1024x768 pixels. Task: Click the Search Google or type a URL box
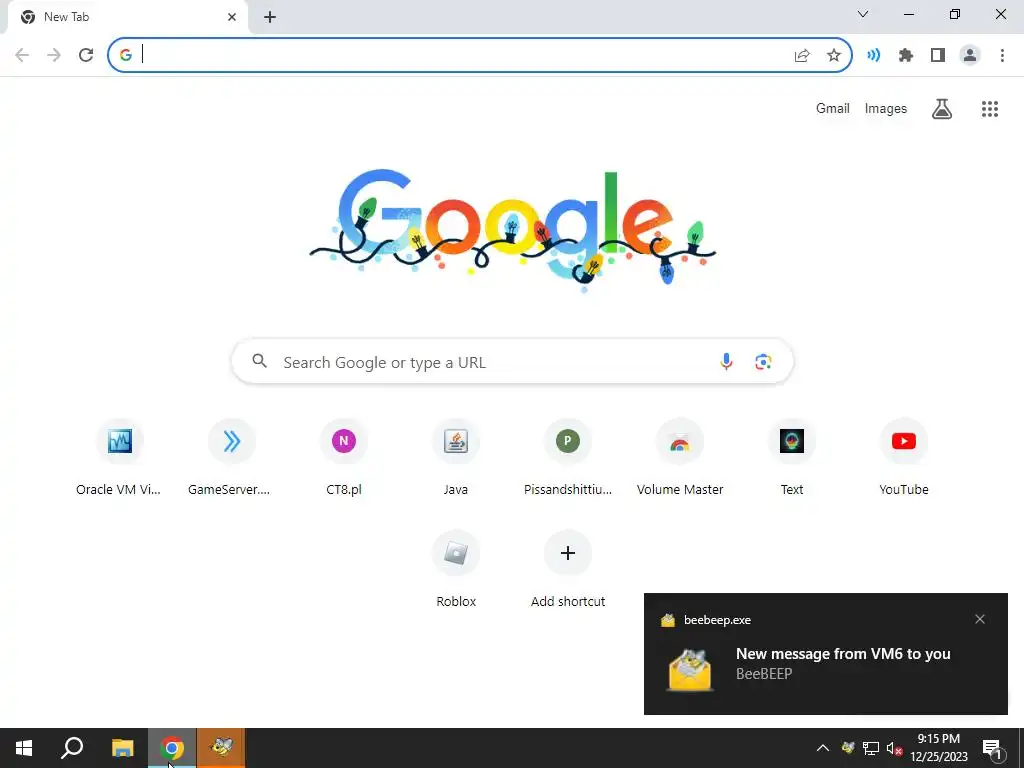[513, 362]
